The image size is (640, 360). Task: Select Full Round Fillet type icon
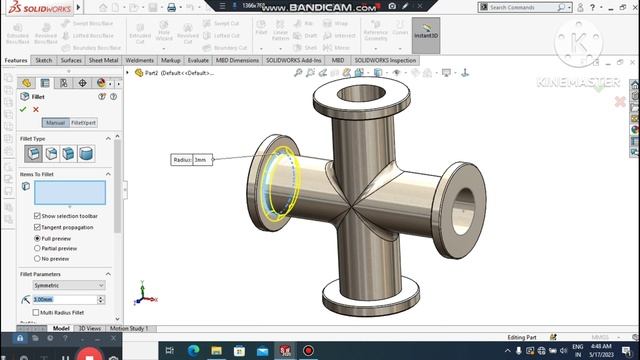86,154
